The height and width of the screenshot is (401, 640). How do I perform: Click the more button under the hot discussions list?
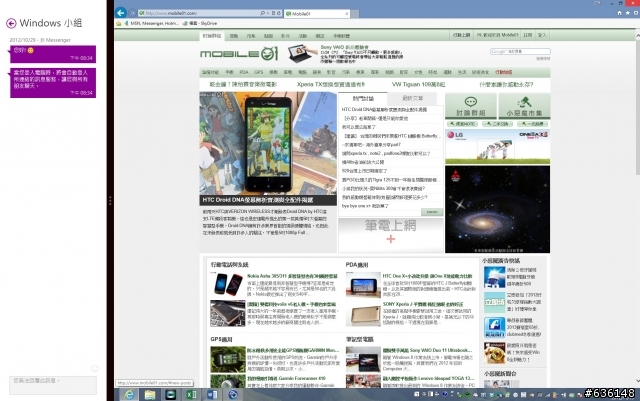point(432,212)
